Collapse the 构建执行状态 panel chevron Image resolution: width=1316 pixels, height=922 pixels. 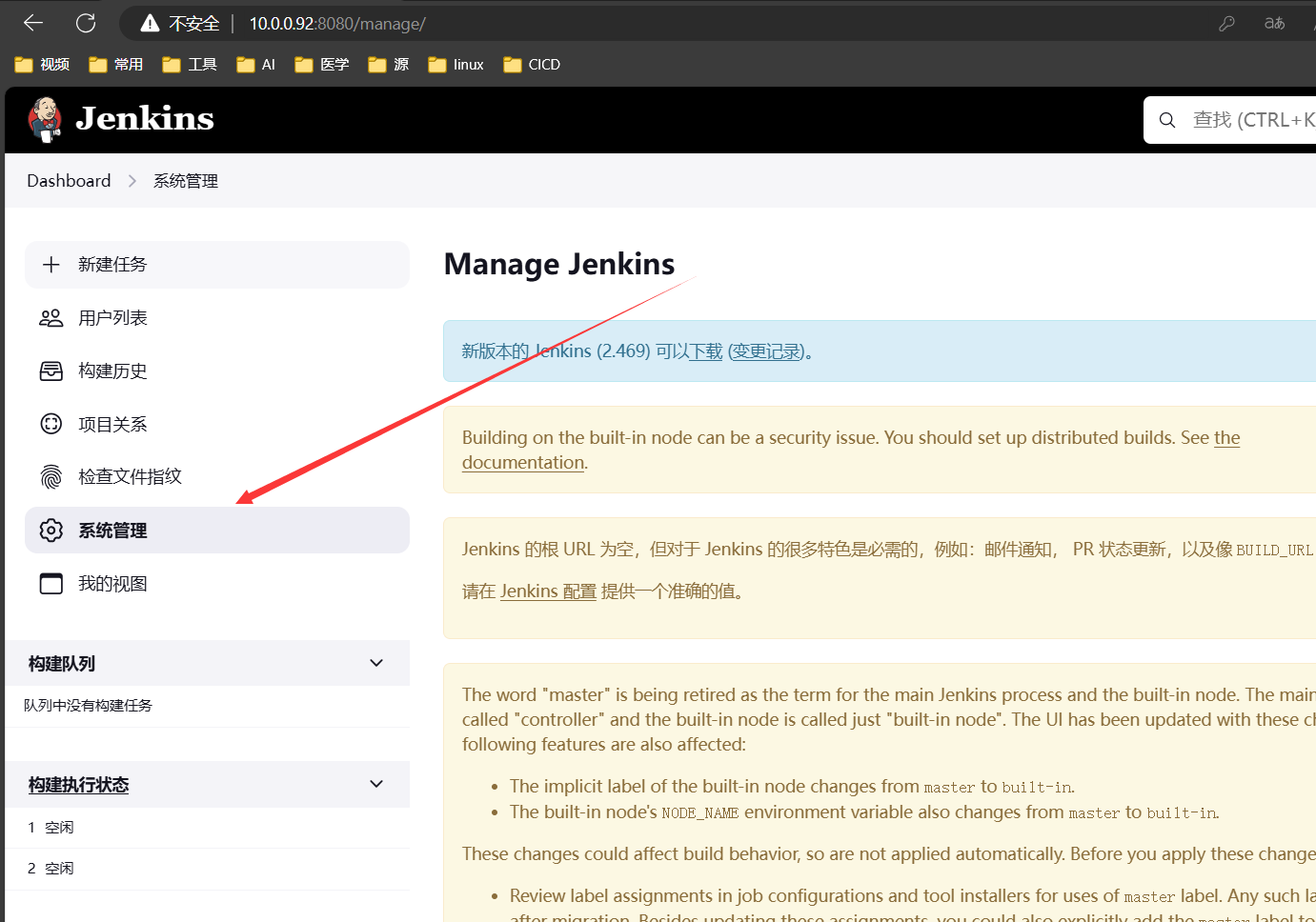376,784
